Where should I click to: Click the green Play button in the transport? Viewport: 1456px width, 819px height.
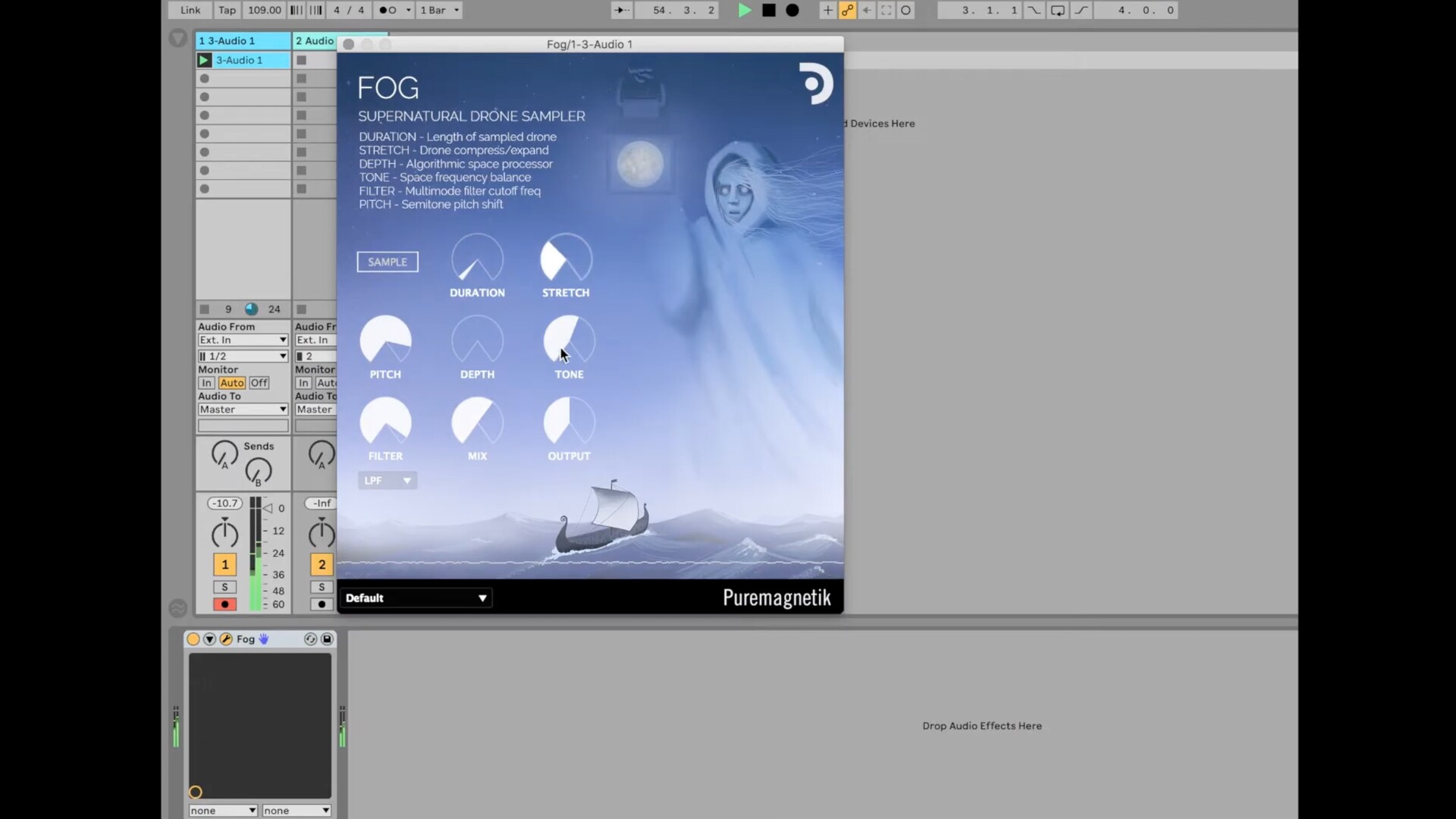click(x=745, y=10)
